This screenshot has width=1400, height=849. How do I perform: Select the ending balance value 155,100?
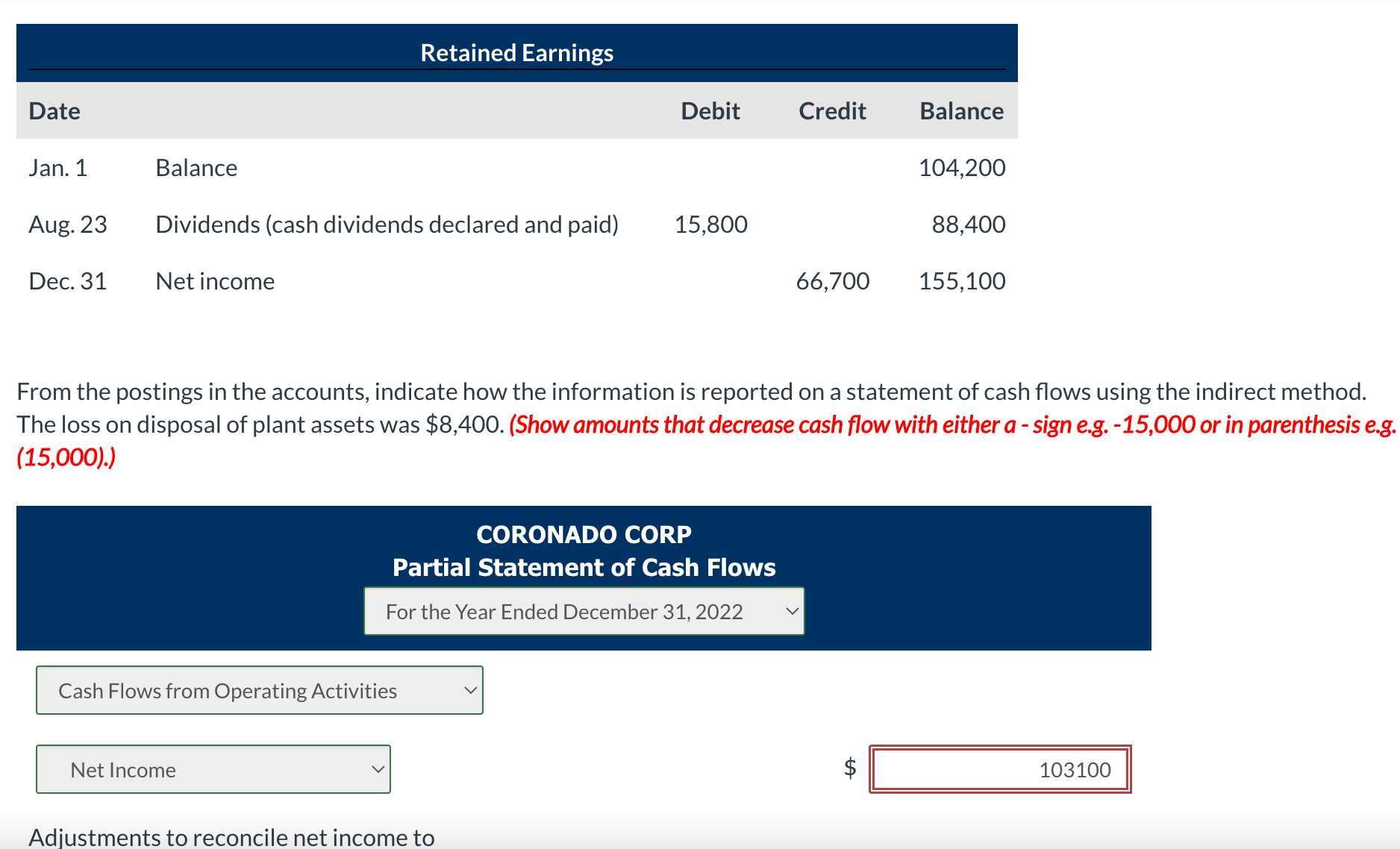pyautogui.click(x=962, y=281)
